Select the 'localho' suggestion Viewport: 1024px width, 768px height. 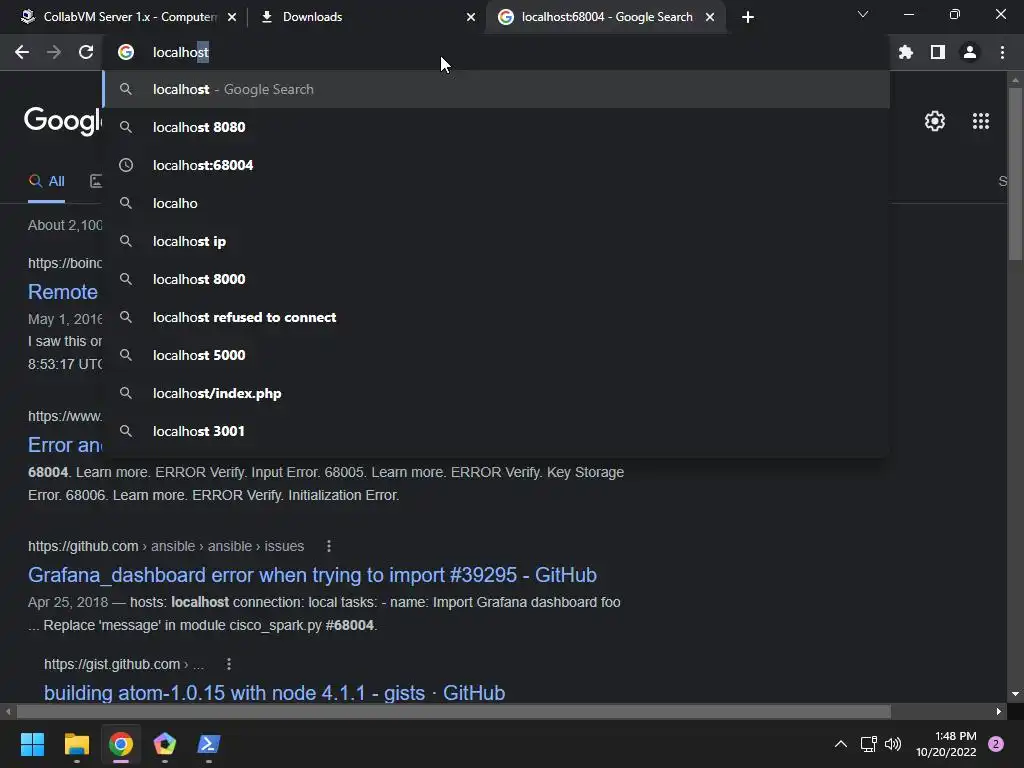pyautogui.click(x=496, y=203)
